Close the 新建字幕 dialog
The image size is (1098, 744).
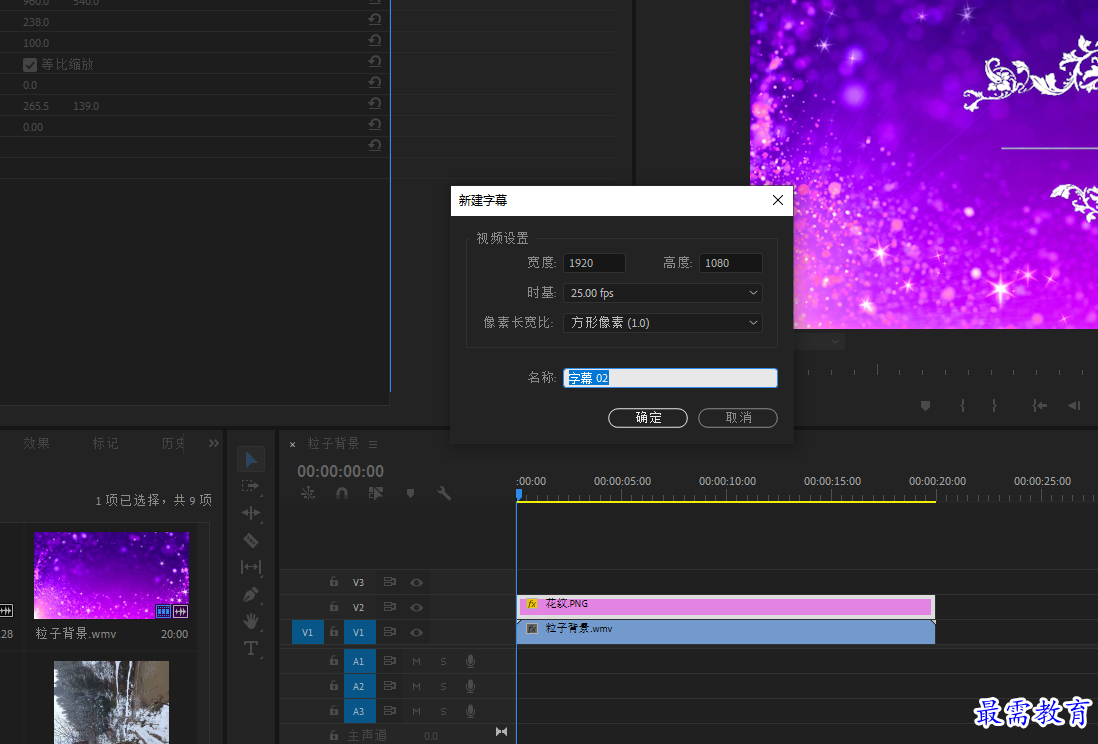click(x=777, y=200)
